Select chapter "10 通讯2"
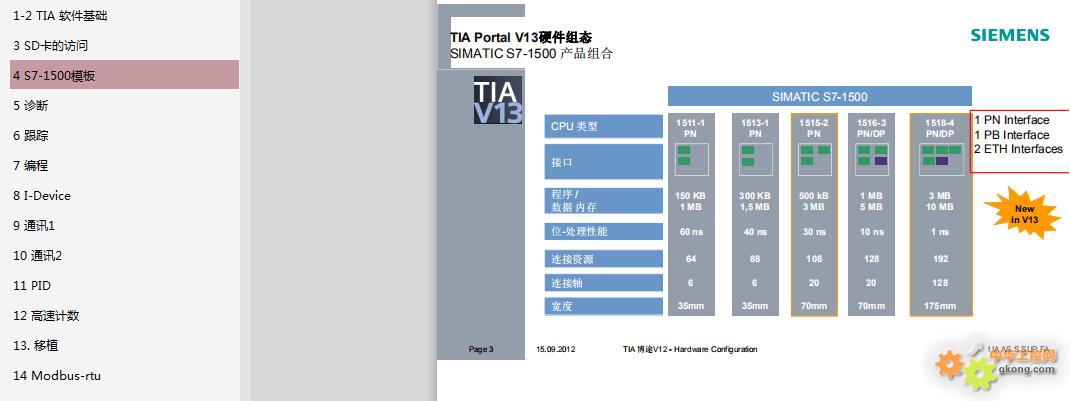Viewport: 1070px width, 401px height. coord(37,256)
